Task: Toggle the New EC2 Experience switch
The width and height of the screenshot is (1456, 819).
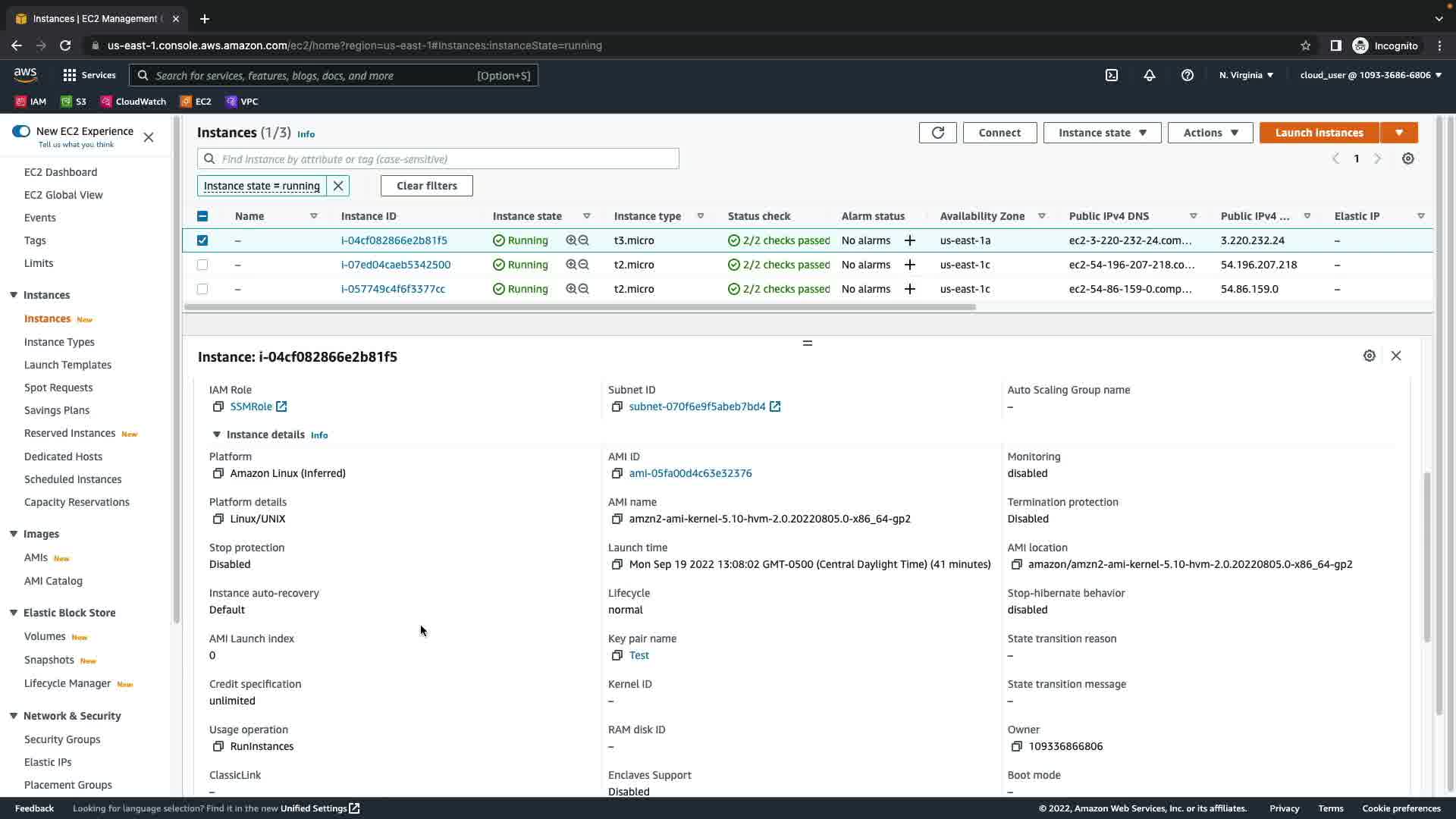Action: pyautogui.click(x=21, y=131)
